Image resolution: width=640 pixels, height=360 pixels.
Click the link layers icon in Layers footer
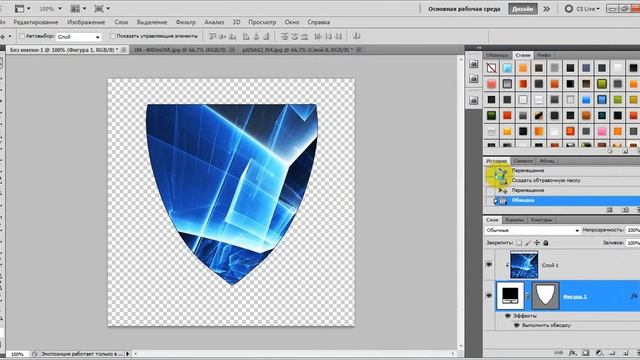coord(558,353)
